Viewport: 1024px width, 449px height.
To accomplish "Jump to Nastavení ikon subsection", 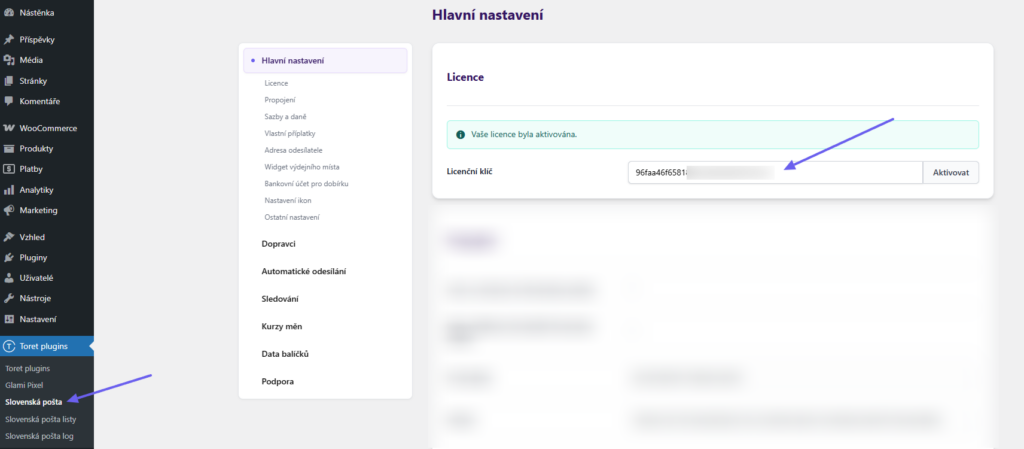I will tap(288, 200).
